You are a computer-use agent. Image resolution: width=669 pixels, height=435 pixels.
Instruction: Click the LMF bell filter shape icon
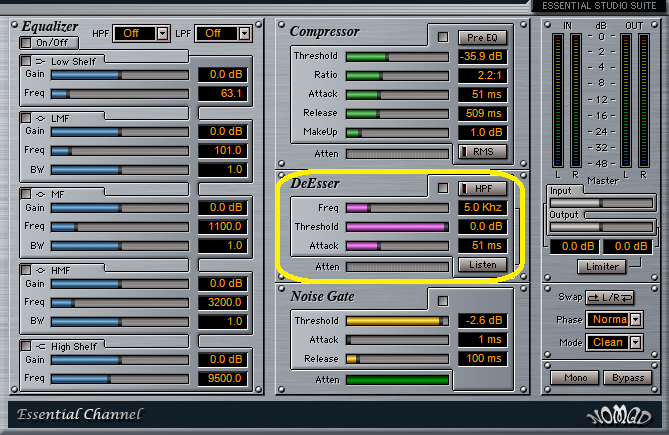pos(41,118)
